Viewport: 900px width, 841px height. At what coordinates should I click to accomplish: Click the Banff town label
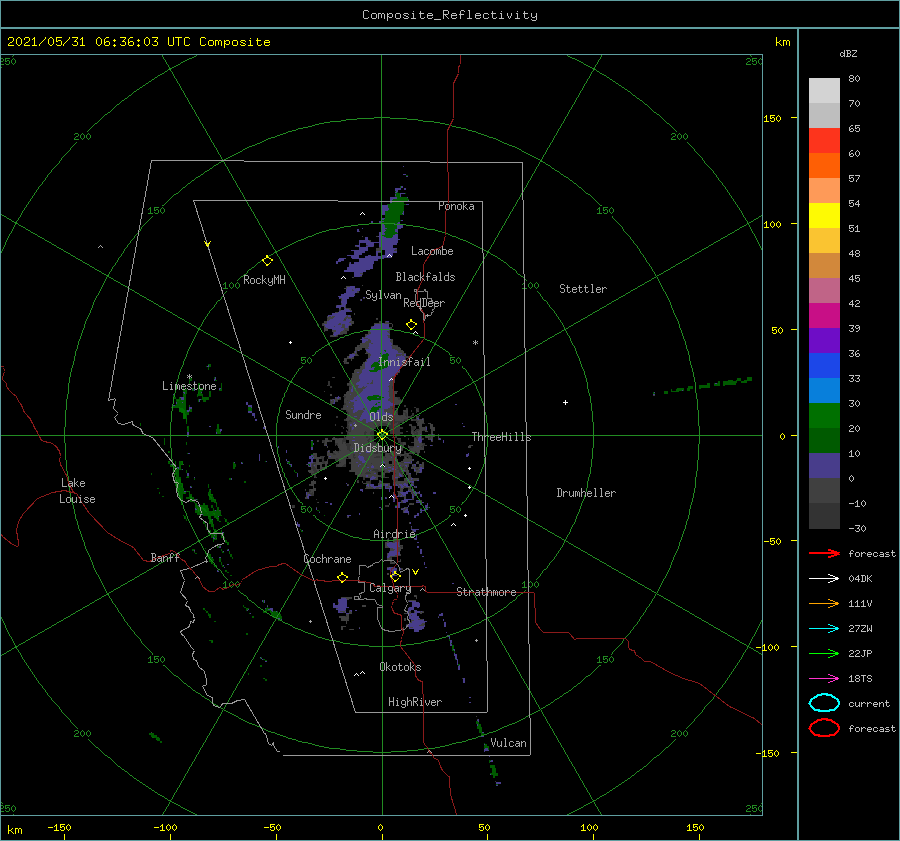click(165, 557)
